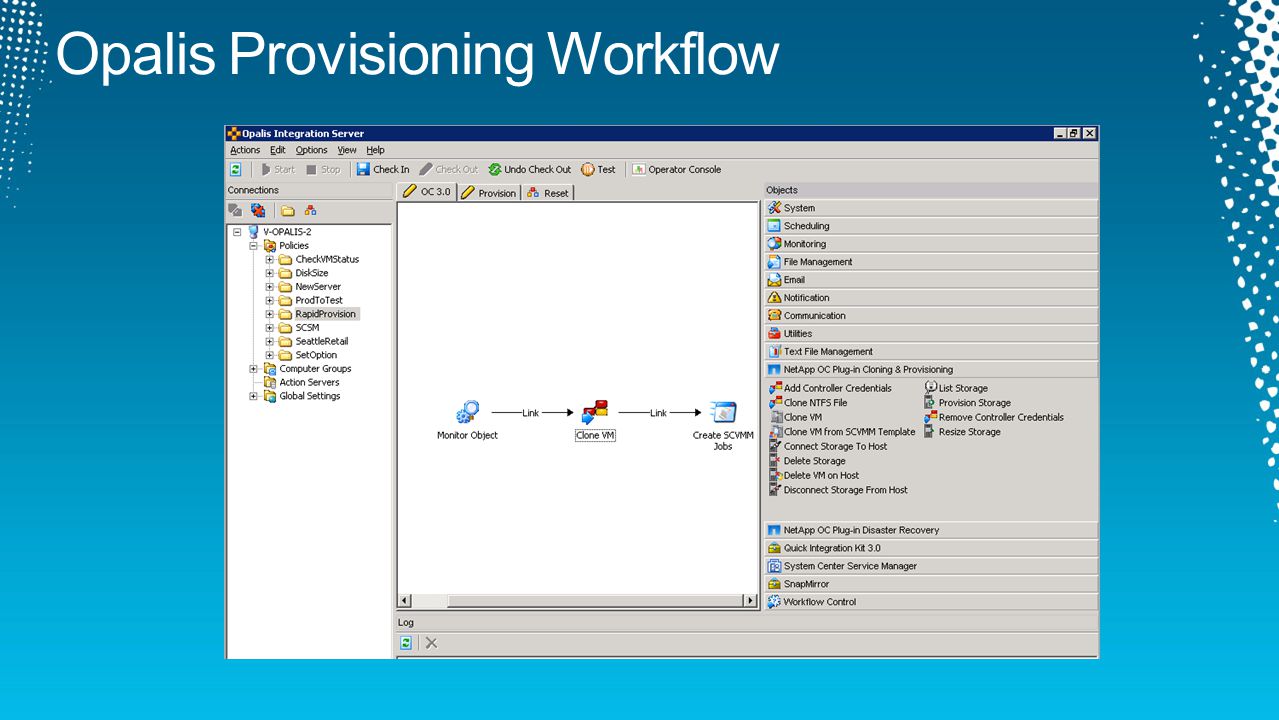Click the Add Controller Credentials object
This screenshot has height=720, width=1279.
click(830, 388)
